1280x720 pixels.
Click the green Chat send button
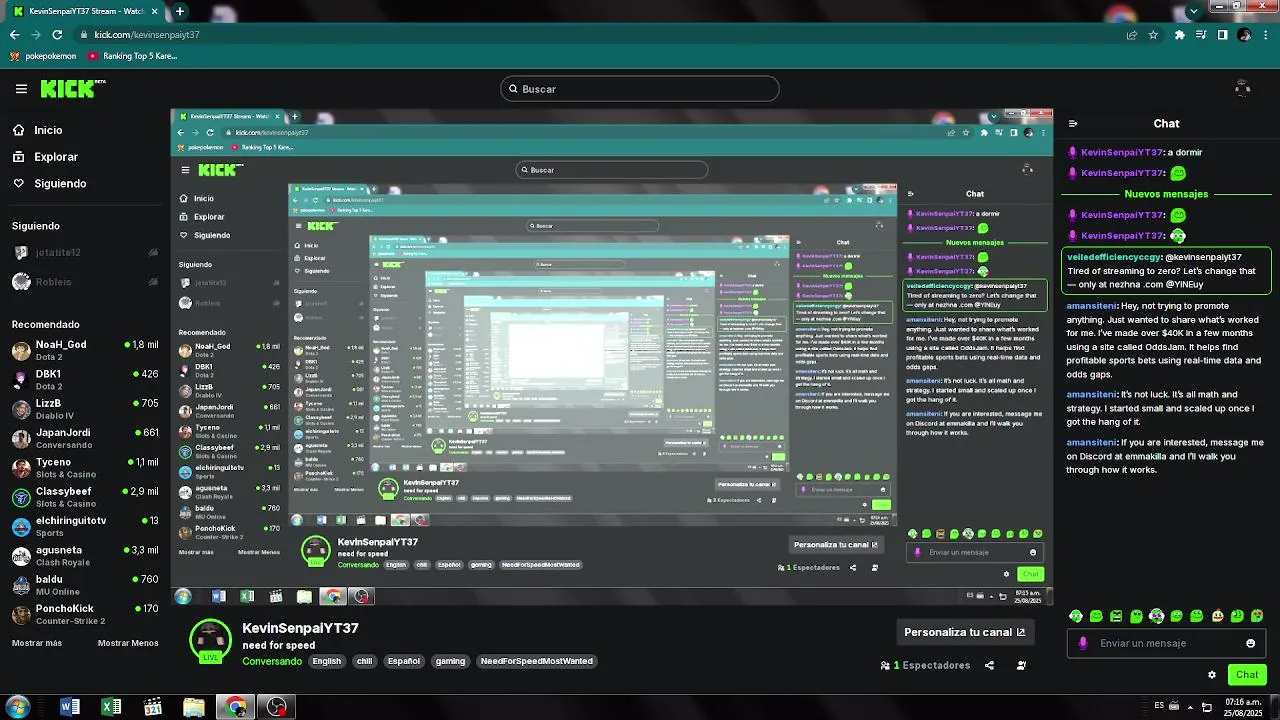pos(1247,675)
